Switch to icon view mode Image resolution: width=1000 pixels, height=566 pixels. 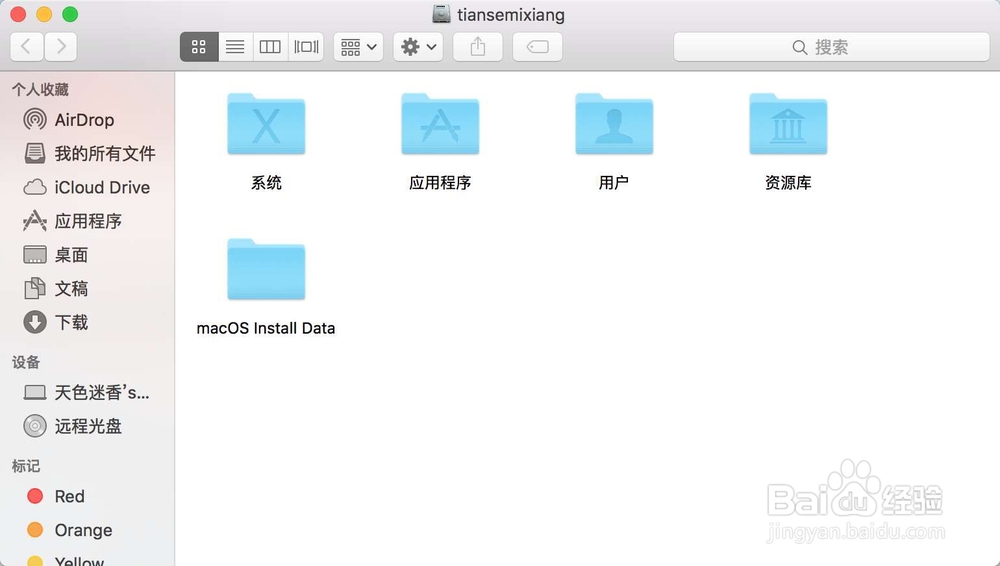pyautogui.click(x=199, y=47)
